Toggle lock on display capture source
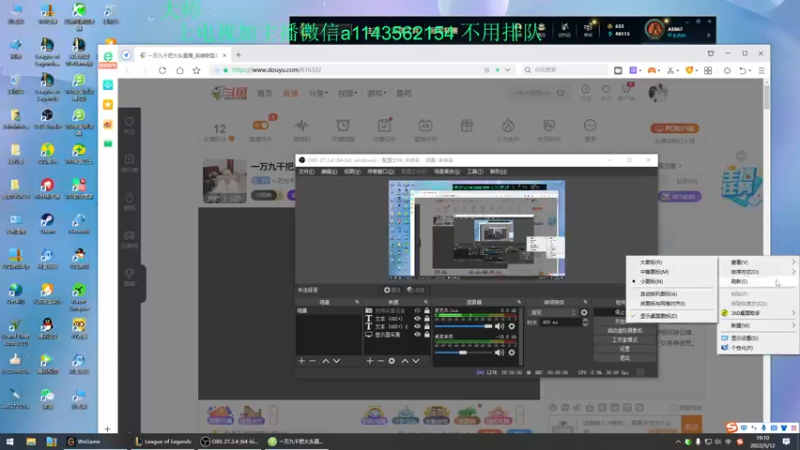 (x=427, y=335)
